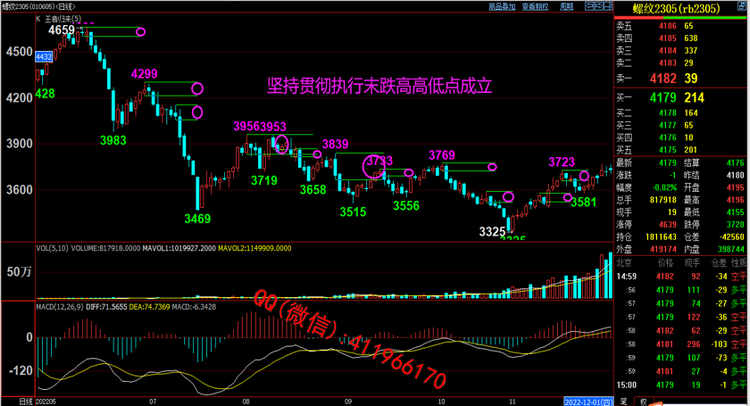Click the 买五 4175 bid row
Viewport: 750px width, 406px height.
(x=681, y=150)
